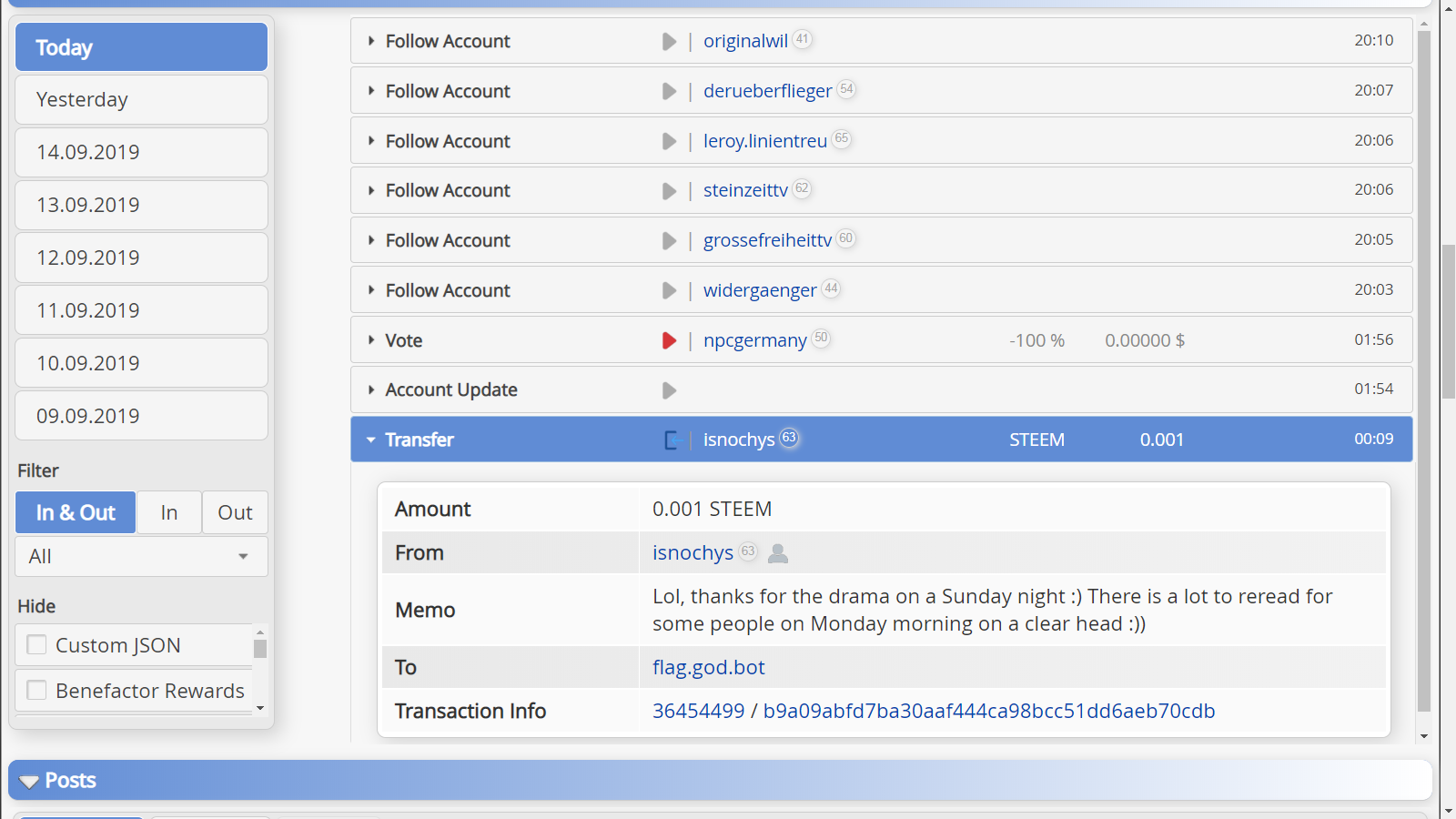Switch to the 12.09.2019 date

[141, 258]
